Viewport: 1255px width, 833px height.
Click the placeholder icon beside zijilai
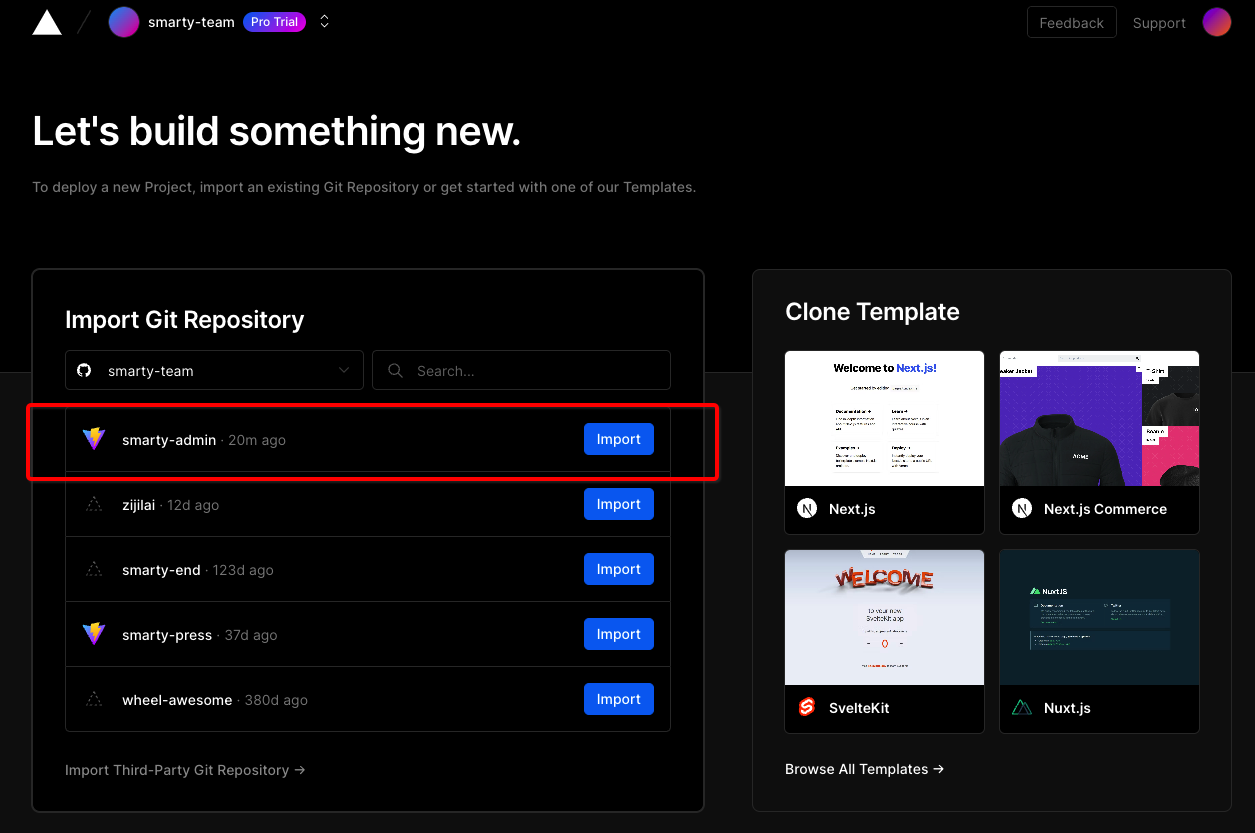94,505
